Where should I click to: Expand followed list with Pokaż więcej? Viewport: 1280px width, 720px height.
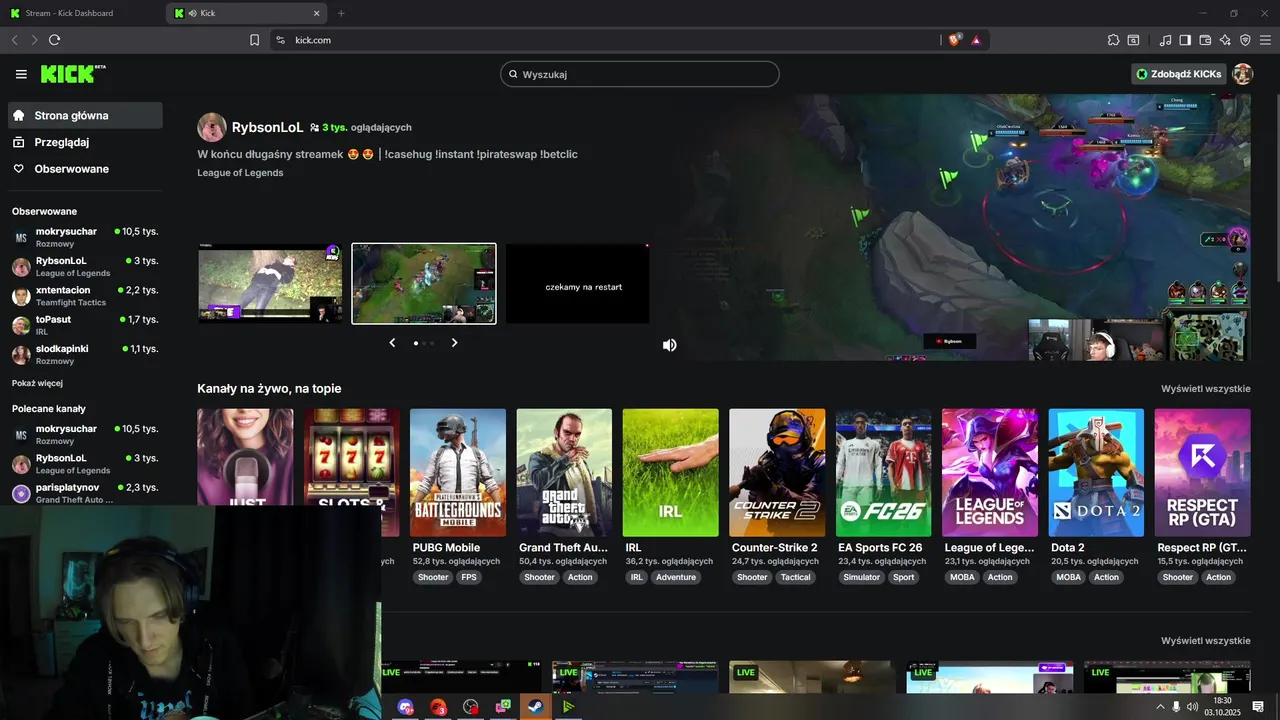(38, 383)
